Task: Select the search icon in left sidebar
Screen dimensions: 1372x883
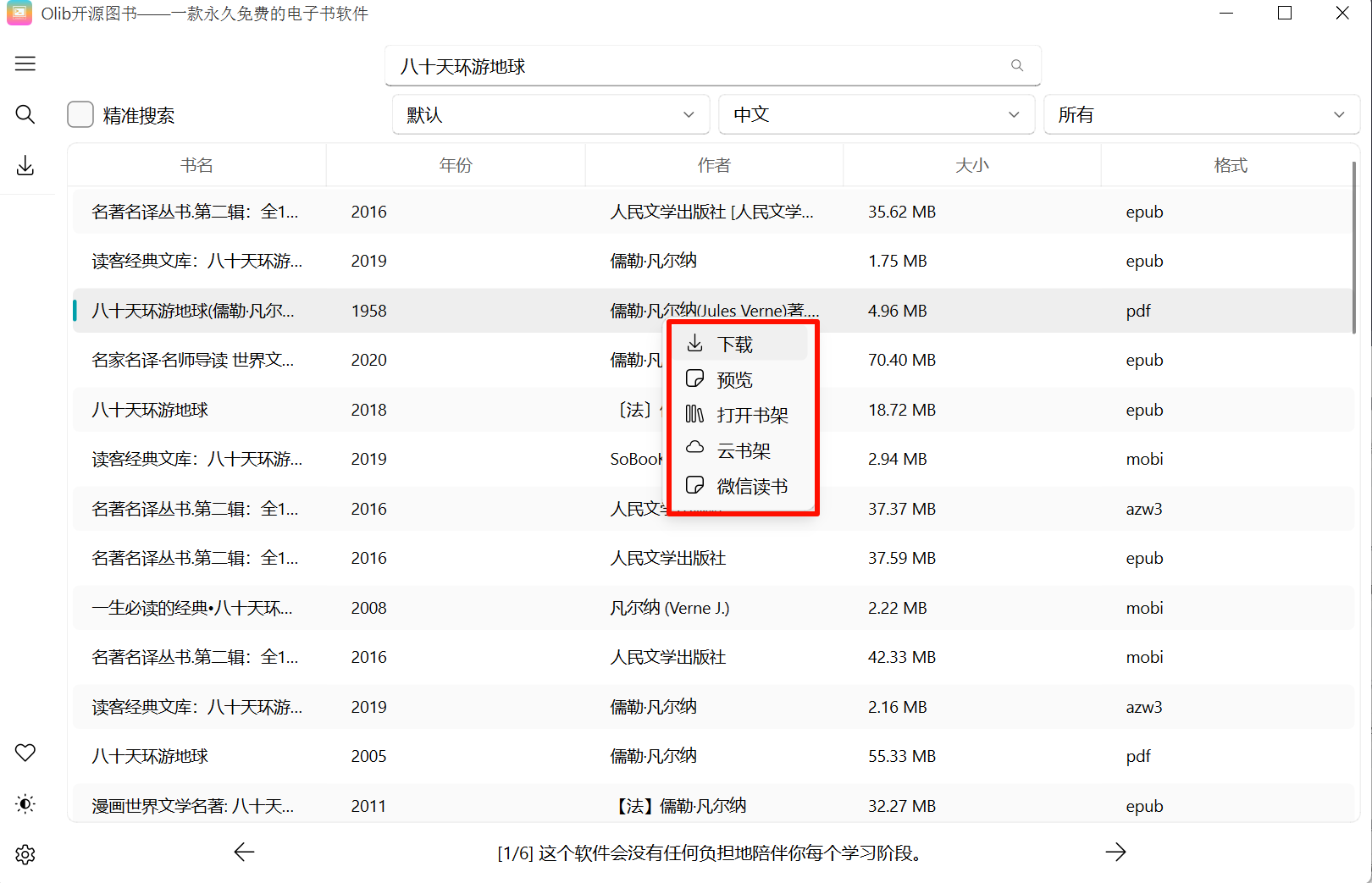Action: (25, 114)
